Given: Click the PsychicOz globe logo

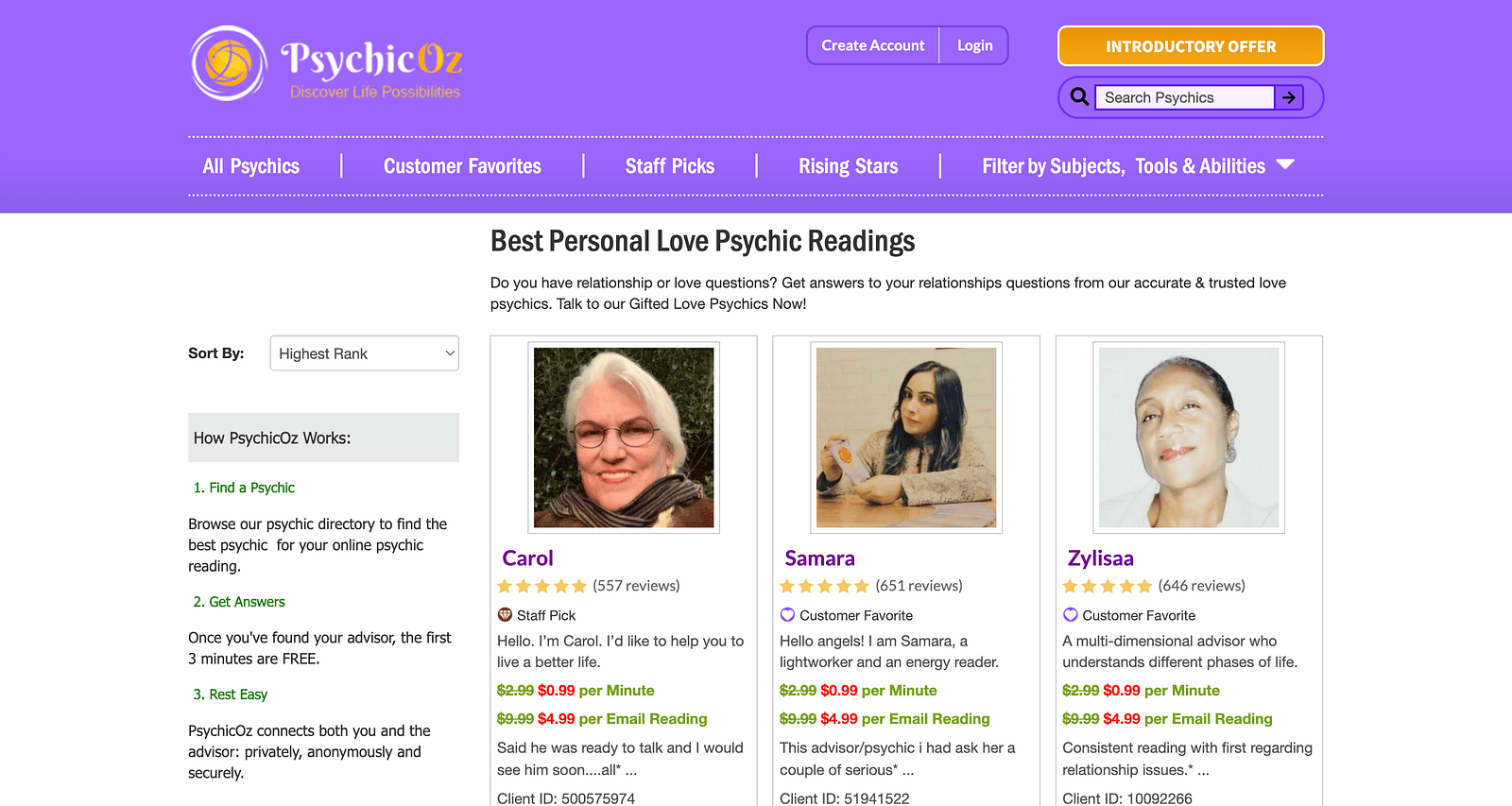Looking at the screenshot, I should tap(229, 63).
